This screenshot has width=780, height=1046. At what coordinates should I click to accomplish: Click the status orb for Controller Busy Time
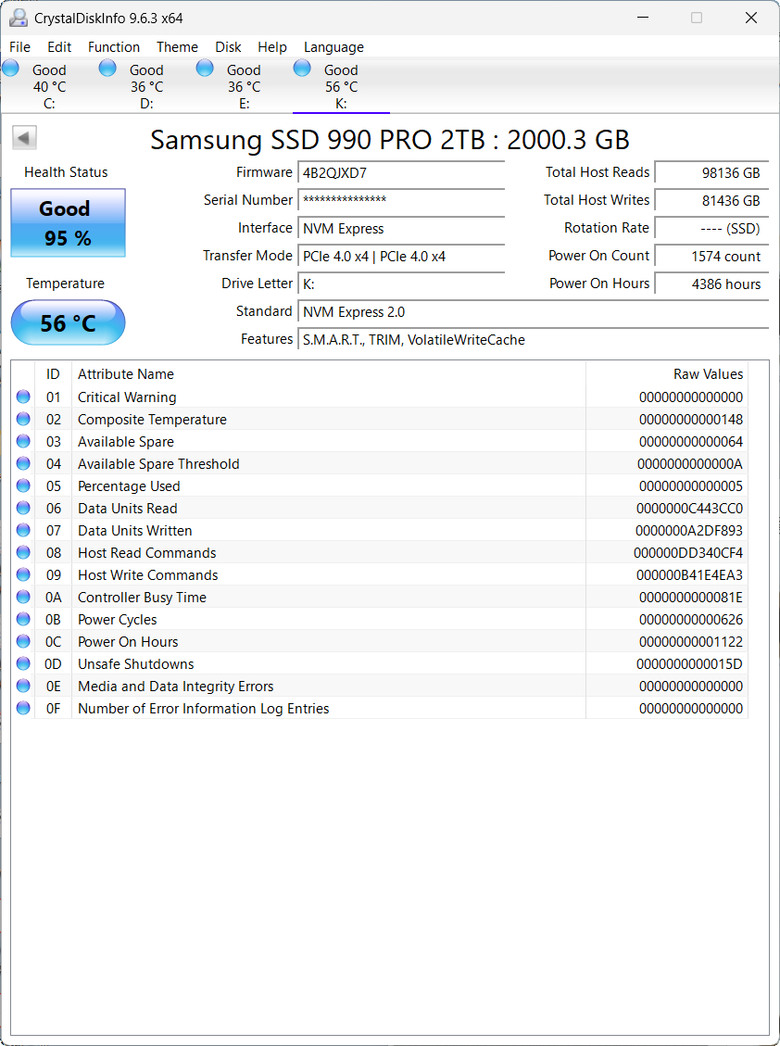pyautogui.click(x=23, y=597)
